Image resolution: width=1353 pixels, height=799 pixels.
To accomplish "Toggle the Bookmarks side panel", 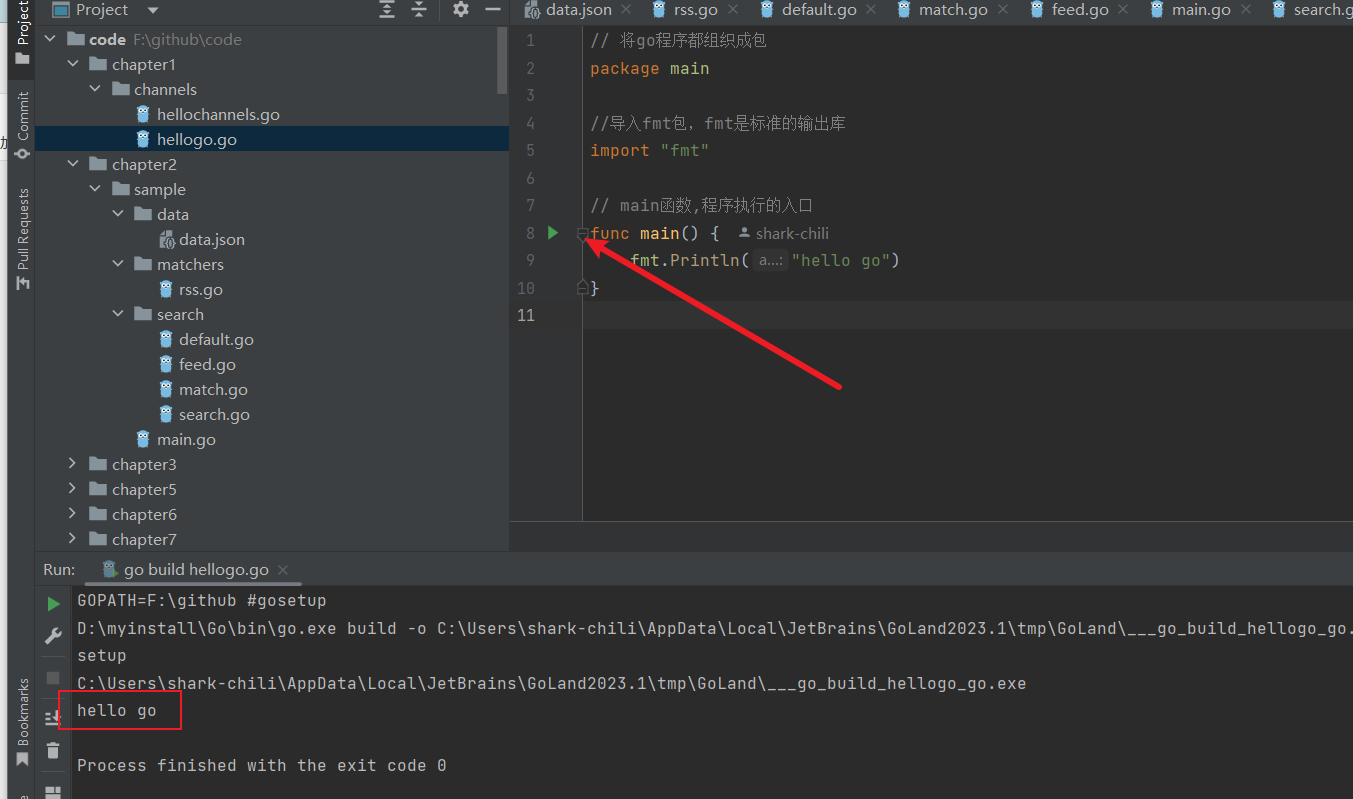I will (x=22, y=720).
